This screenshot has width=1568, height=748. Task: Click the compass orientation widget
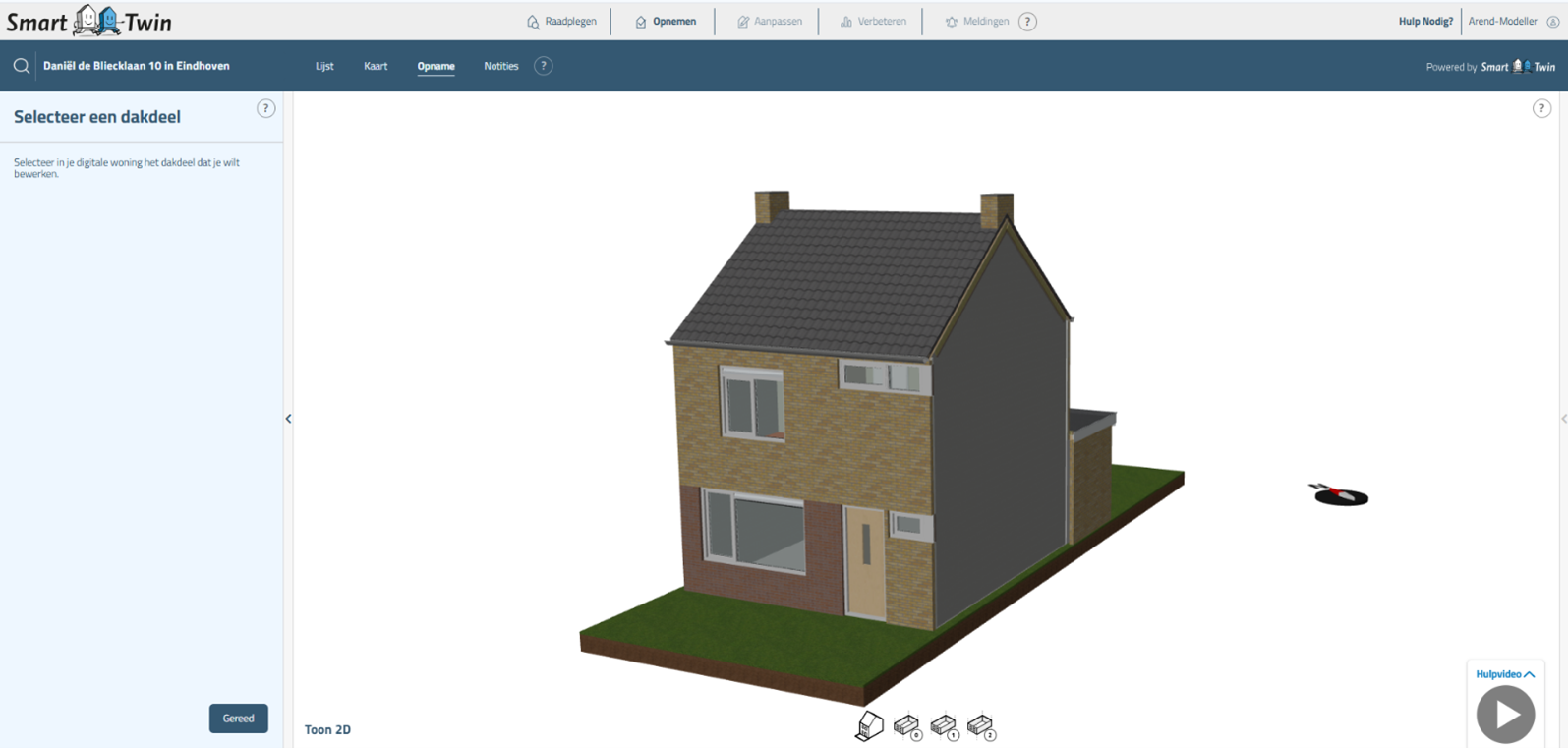pyautogui.click(x=1340, y=495)
